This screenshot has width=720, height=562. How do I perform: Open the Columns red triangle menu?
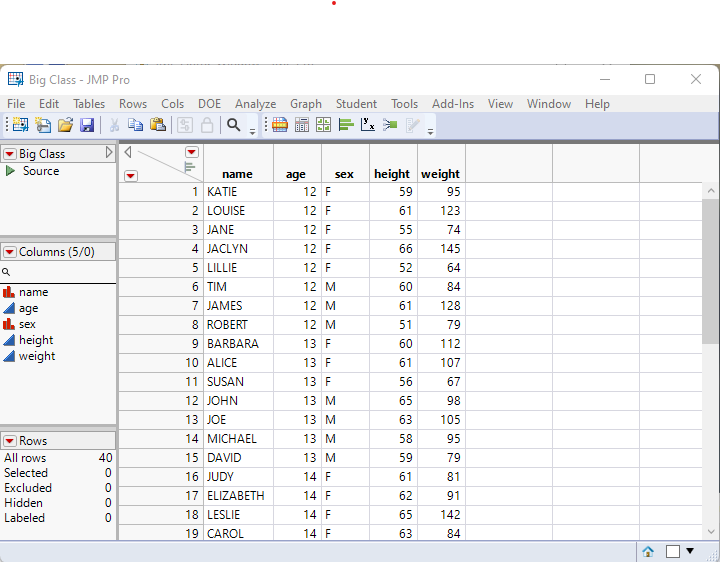(x=10, y=252)
